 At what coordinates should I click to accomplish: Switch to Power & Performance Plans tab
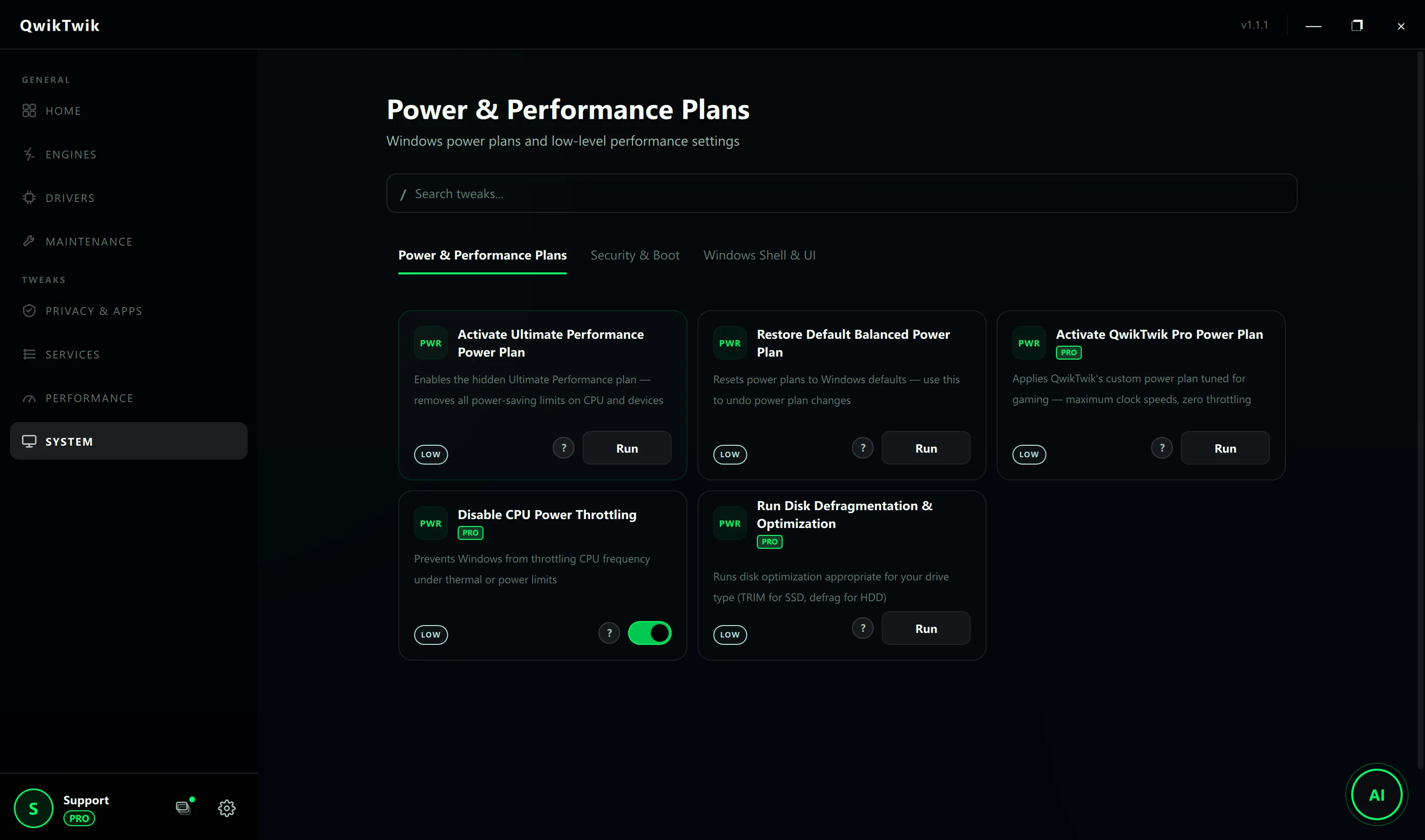click(x=482, y=255)
